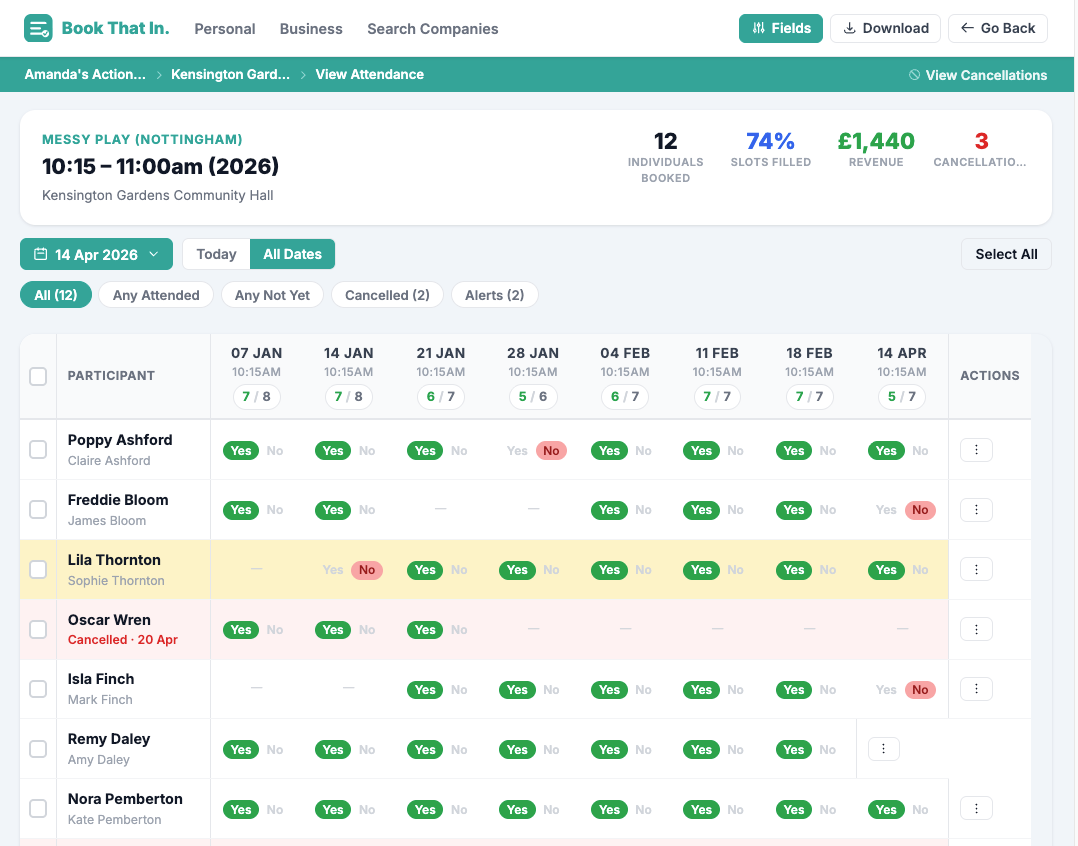This screenshot has height=846, width=1078.
Task: Filter by Any Not Yet
Action: (x=272, y=295)
